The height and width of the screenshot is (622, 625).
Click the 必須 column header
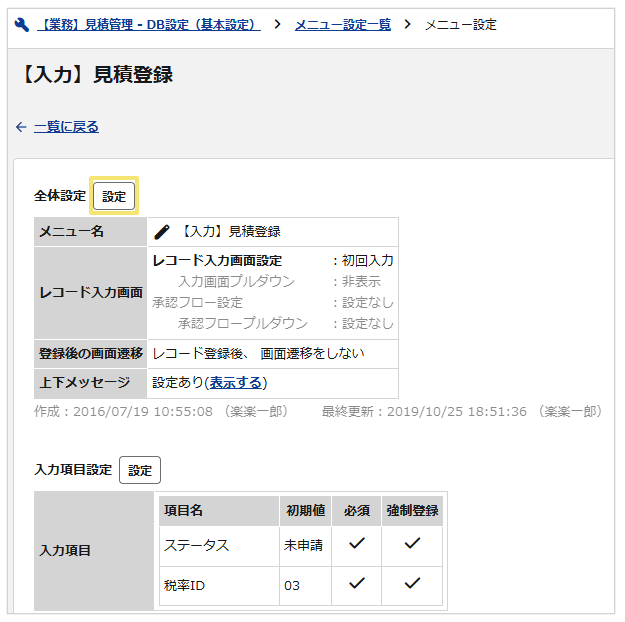click(357, 511)
